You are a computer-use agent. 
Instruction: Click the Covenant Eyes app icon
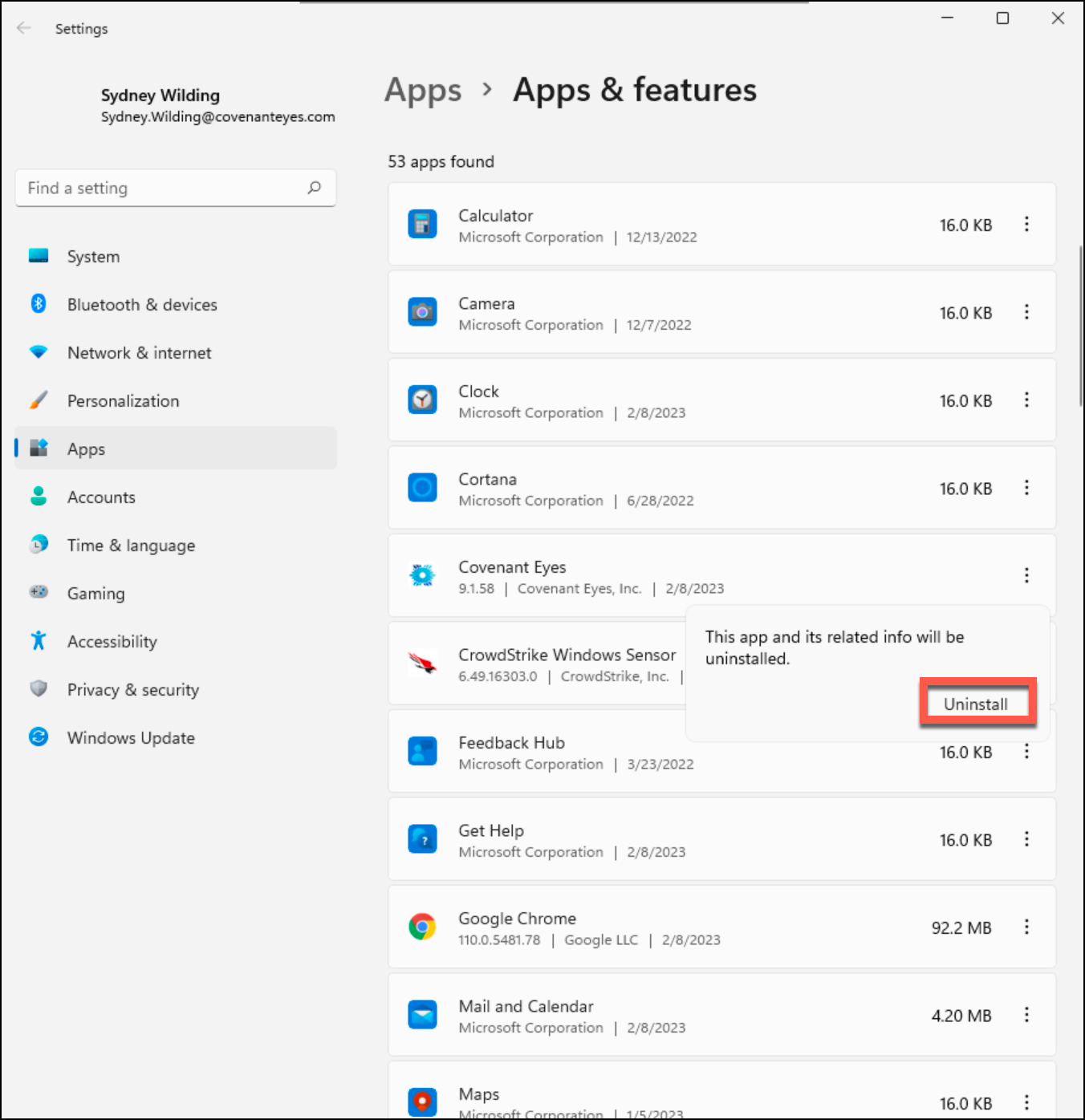pos(422,575)
